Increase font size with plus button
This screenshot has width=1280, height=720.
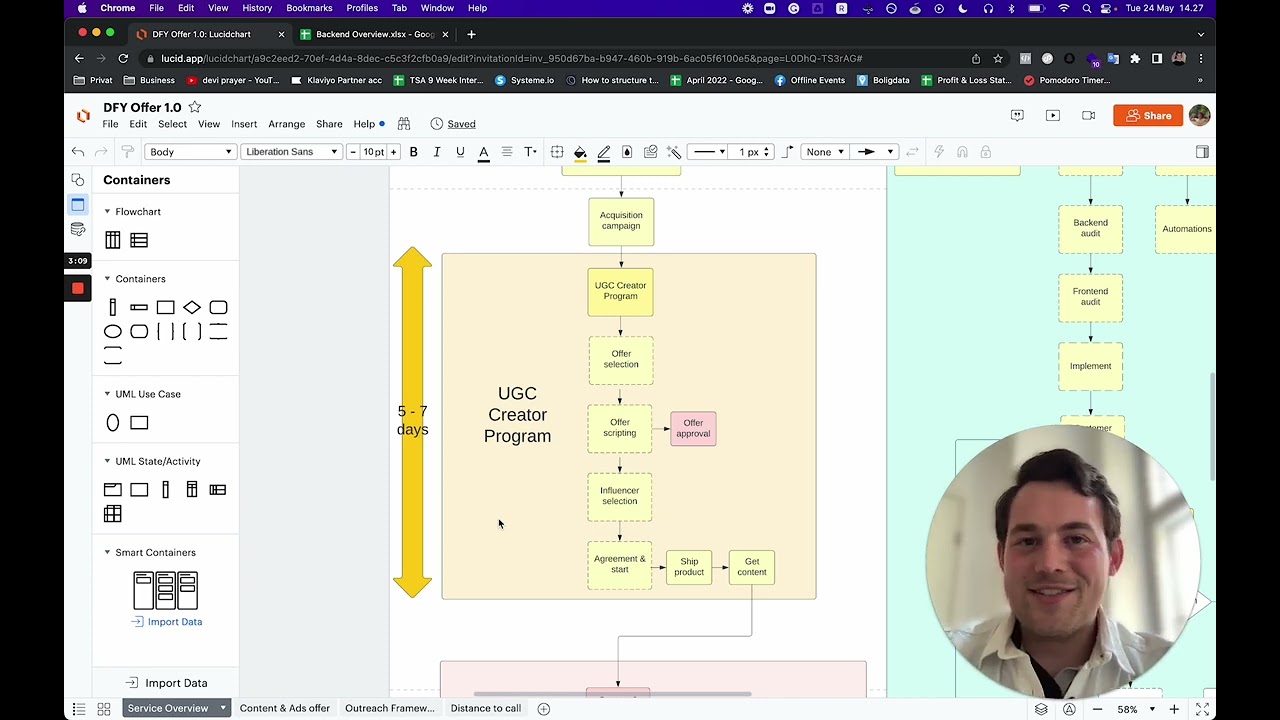click(393, 152)
